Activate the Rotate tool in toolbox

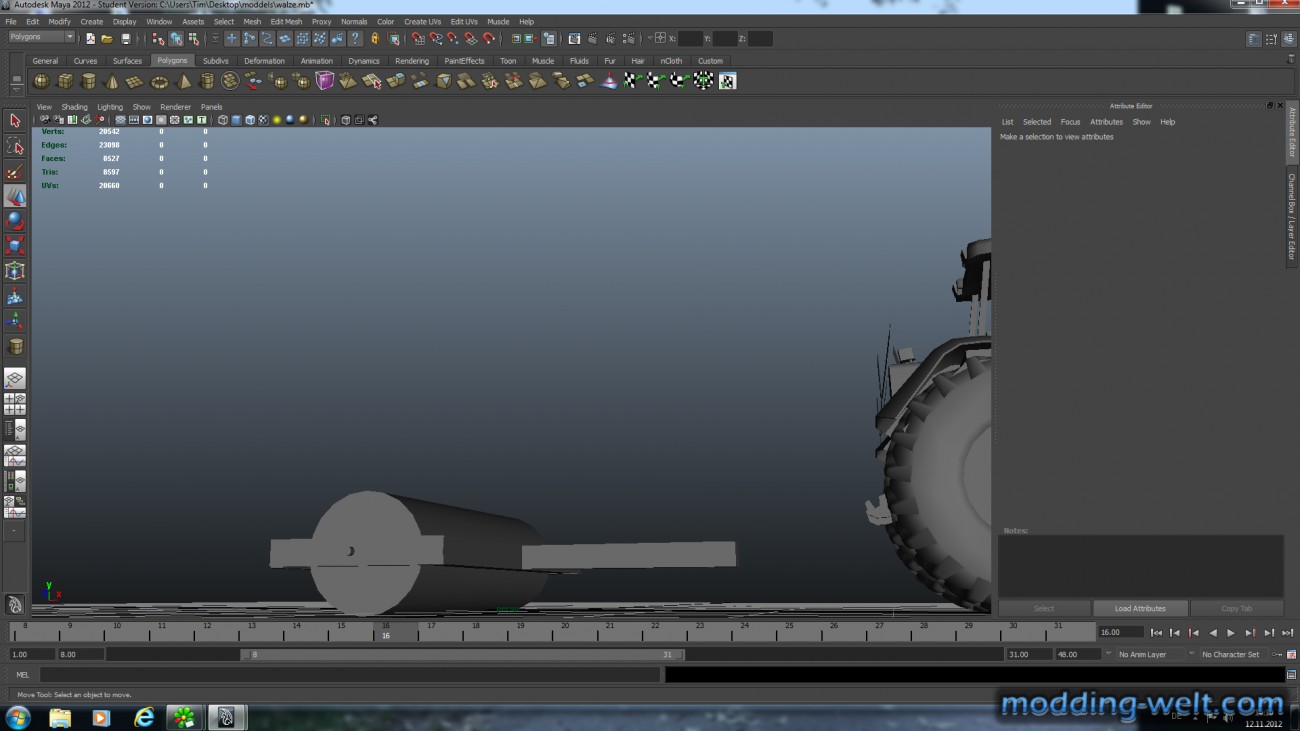point(15,221)
